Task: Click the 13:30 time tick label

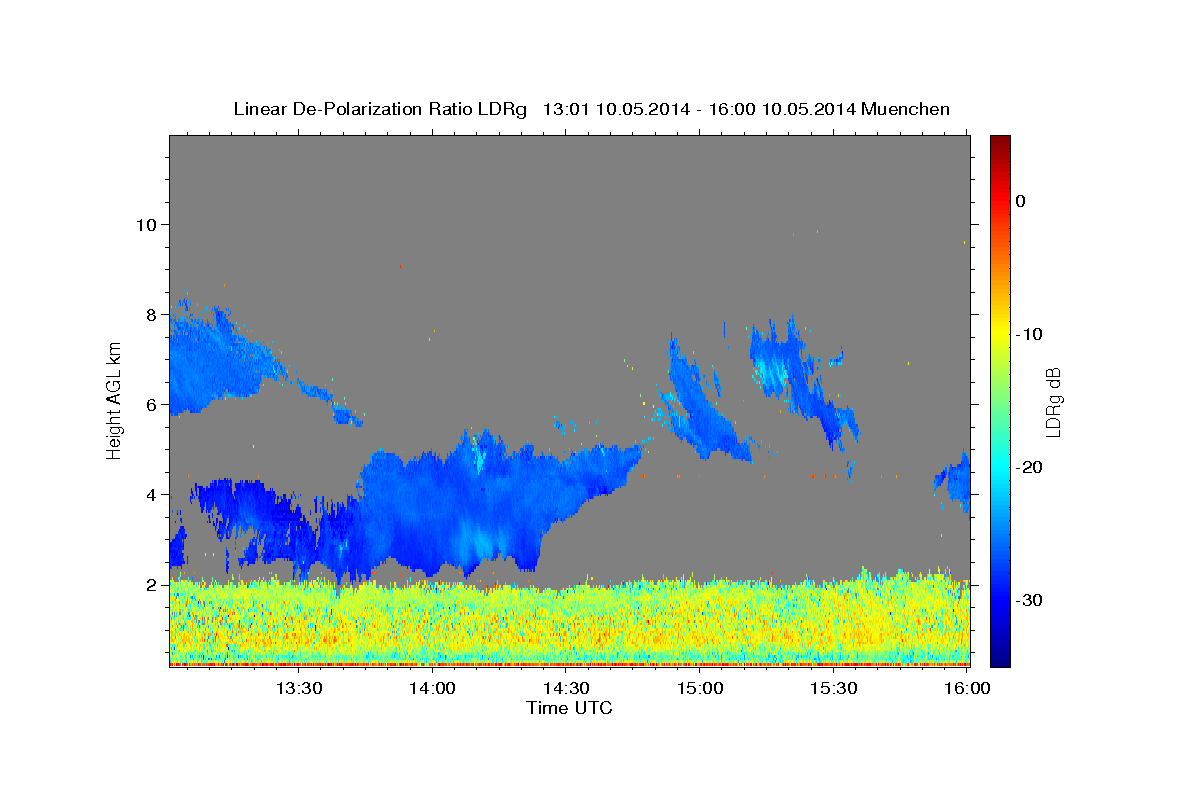Action: coord(299,688)
